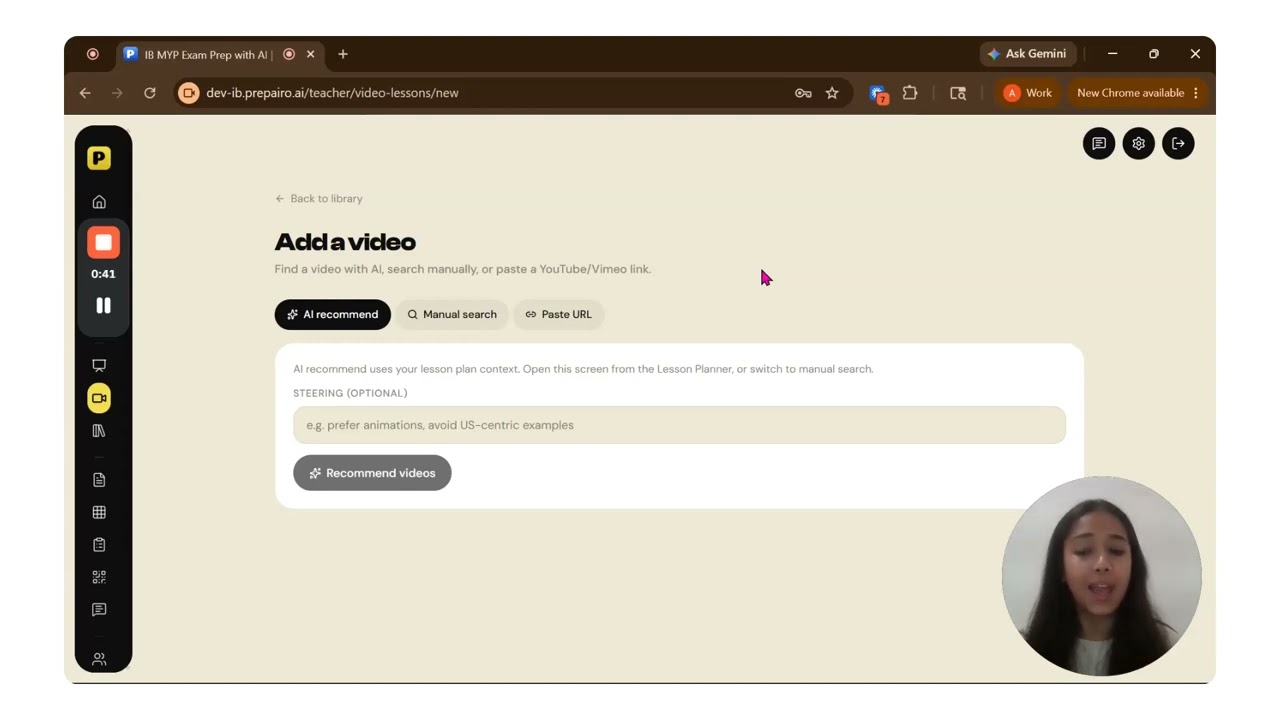Go back to library link
Screen dimensions: 1280x720
(x=319, y=199)
